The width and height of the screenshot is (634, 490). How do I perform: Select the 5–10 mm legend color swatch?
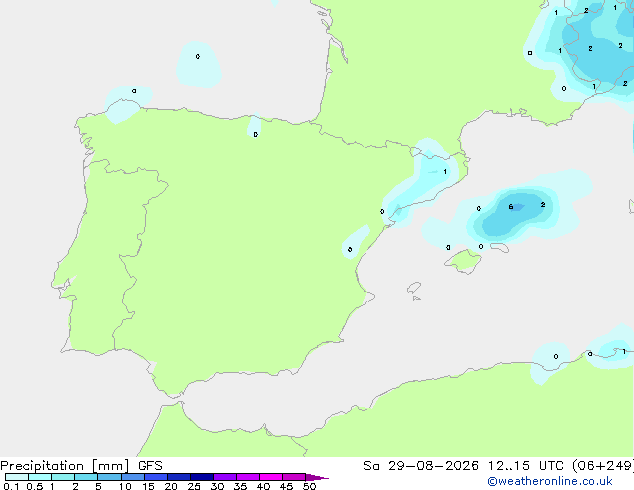pos(109,477)
